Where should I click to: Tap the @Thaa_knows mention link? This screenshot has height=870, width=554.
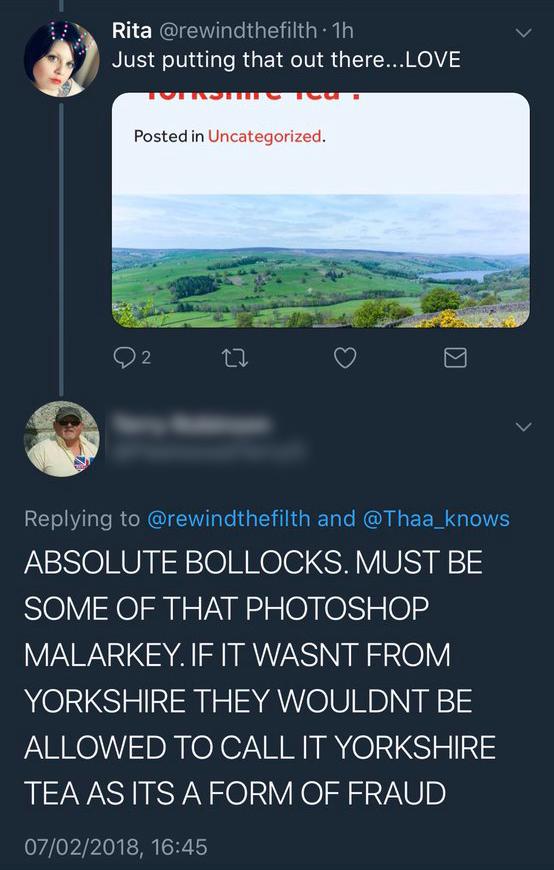[x=436, y=519]
